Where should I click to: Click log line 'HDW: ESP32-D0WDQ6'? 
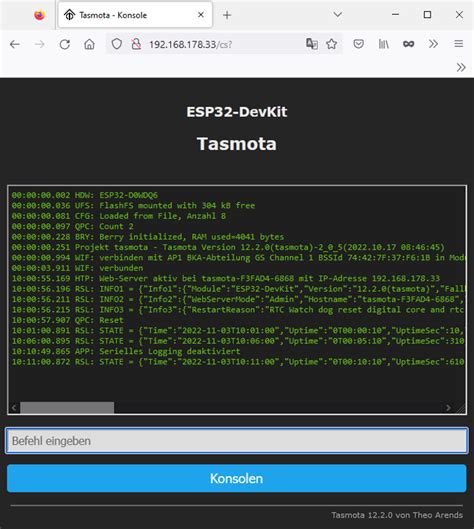coord(84,195)
